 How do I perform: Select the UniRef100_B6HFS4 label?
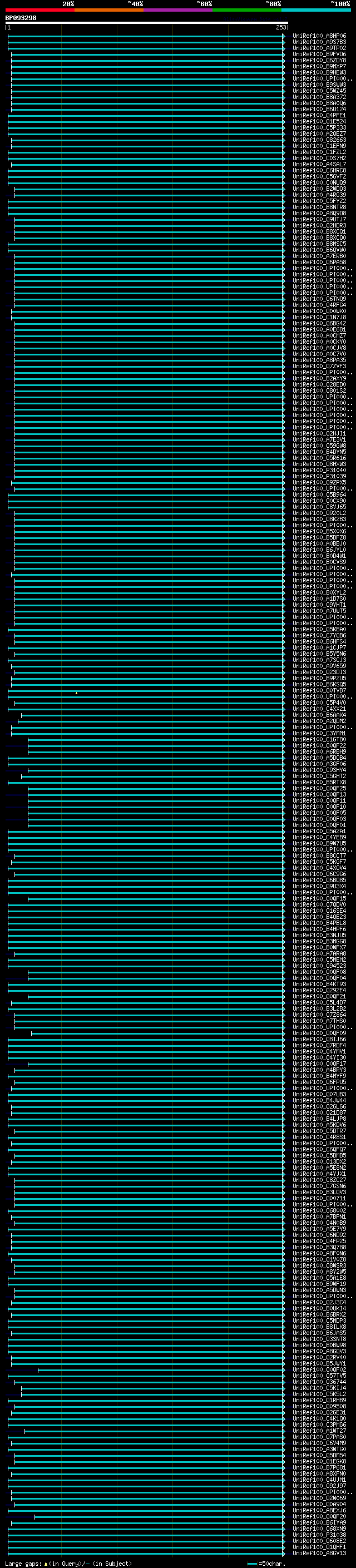coord(319,641)
